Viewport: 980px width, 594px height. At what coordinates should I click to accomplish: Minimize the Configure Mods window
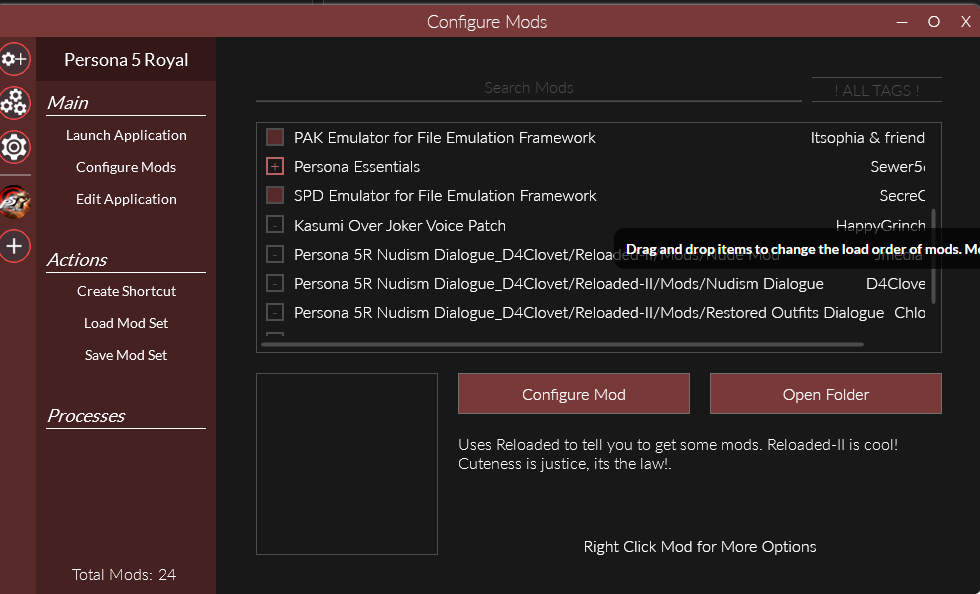902,22
